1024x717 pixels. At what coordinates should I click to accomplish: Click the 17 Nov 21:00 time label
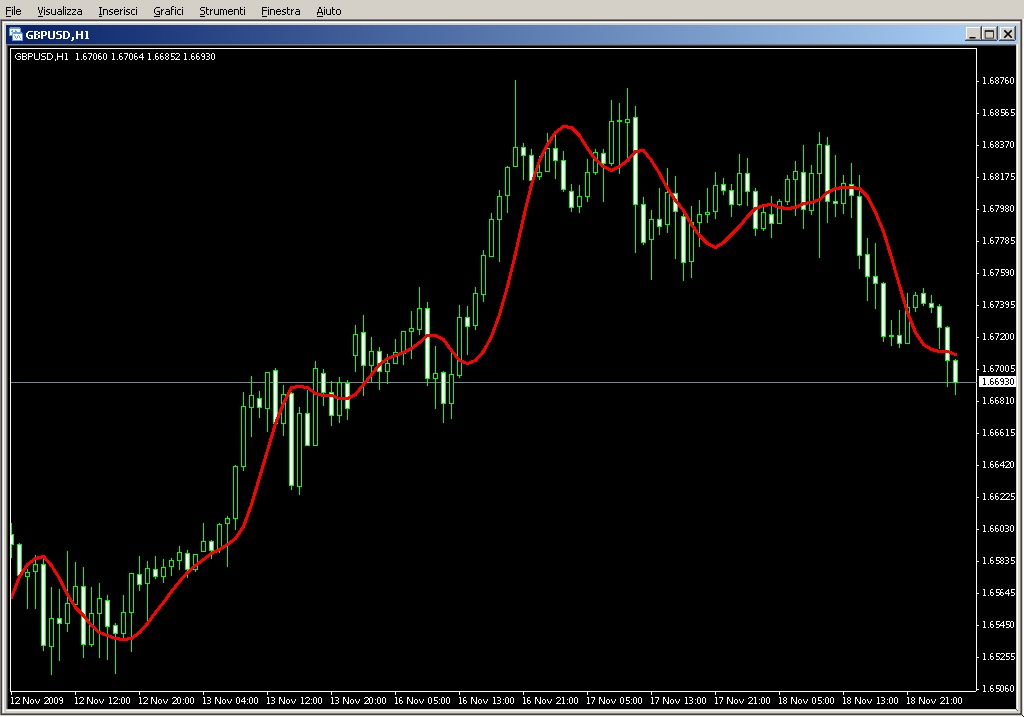(x=742, y=701)
